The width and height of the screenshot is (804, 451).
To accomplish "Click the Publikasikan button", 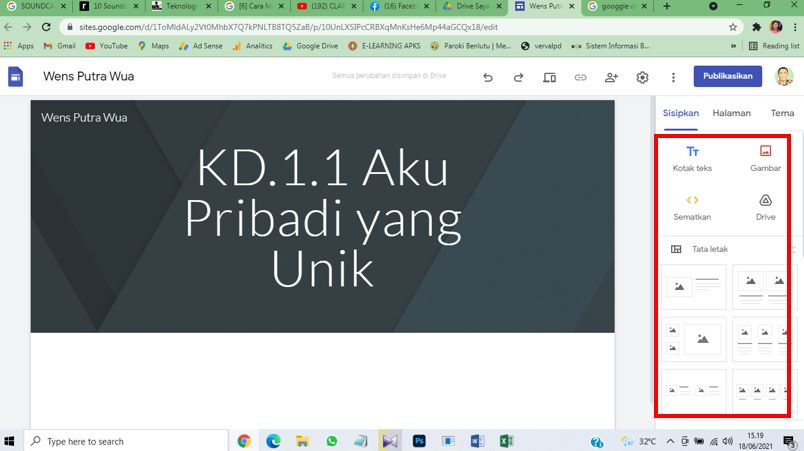I will pos(727,77).
